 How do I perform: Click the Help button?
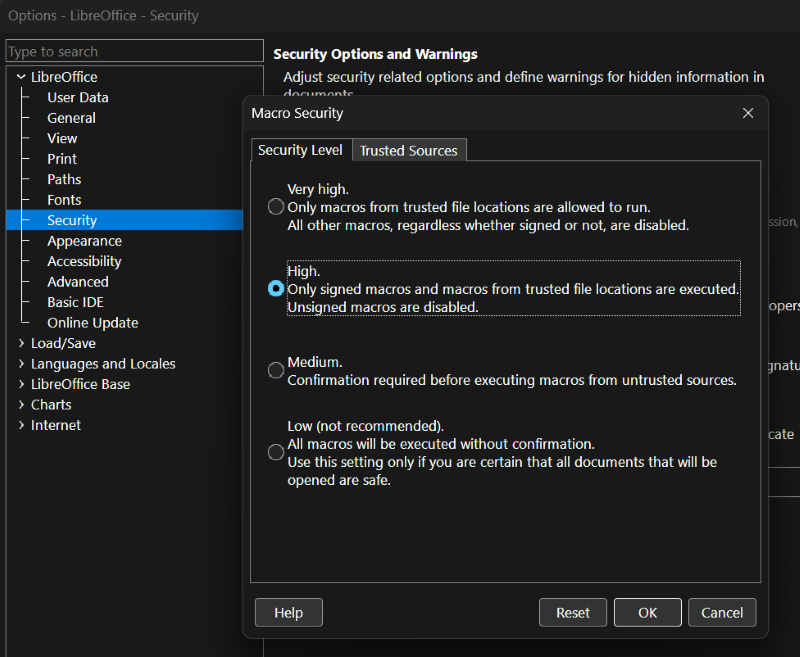pos(289,612)
